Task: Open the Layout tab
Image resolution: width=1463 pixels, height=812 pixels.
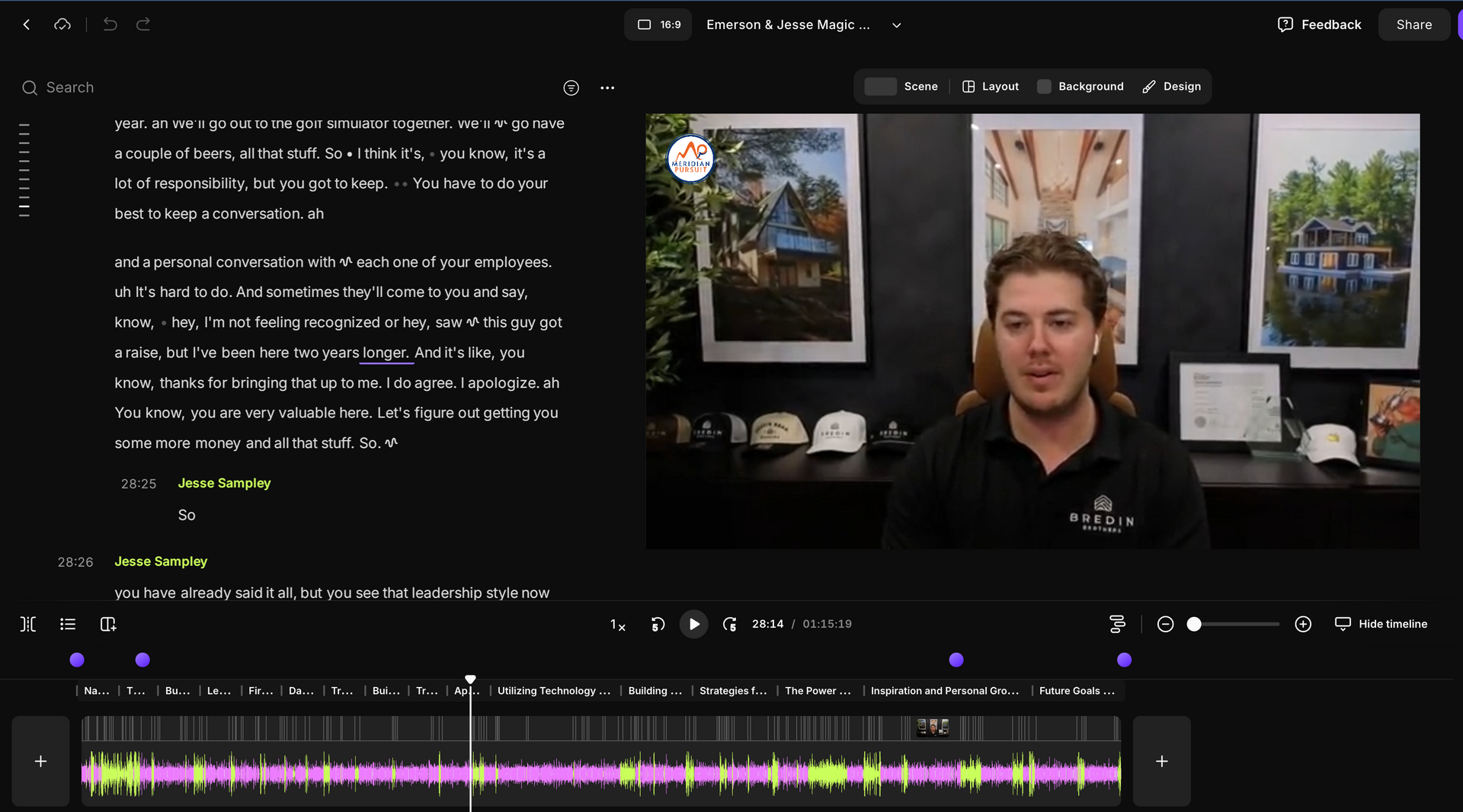Action: (991, 87)
